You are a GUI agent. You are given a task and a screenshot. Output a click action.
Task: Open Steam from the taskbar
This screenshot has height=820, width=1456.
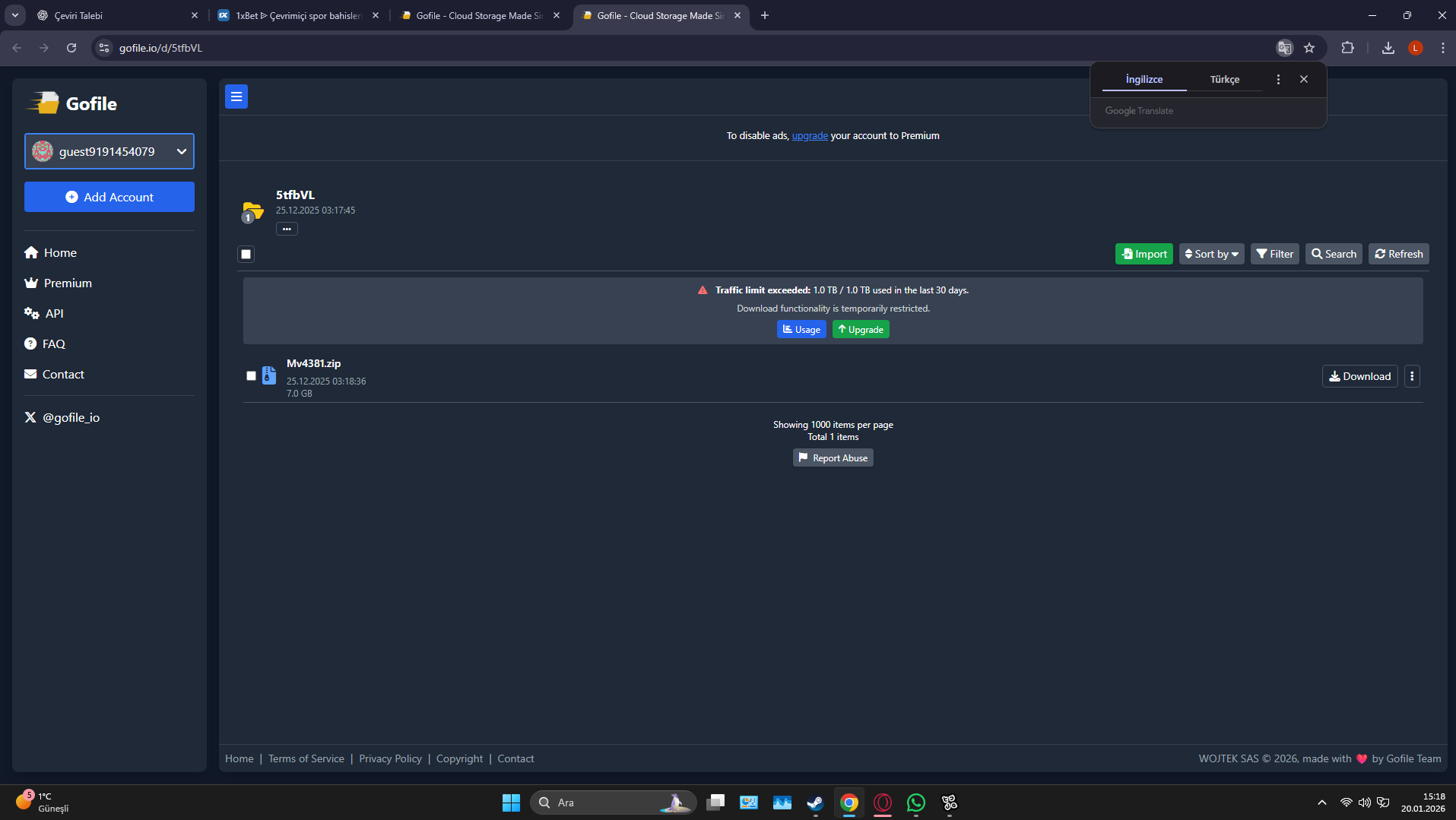[815, 803]
